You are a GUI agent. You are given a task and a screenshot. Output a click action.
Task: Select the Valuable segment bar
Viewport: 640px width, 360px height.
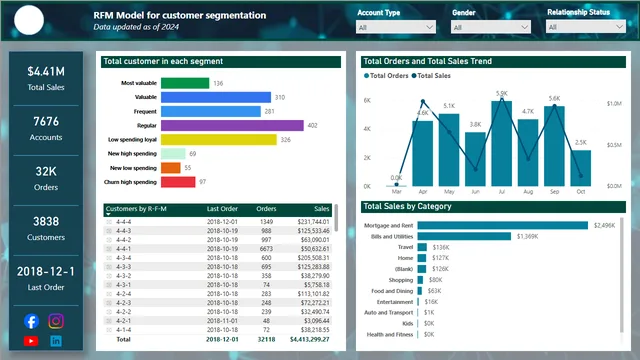tap(216, 97)
